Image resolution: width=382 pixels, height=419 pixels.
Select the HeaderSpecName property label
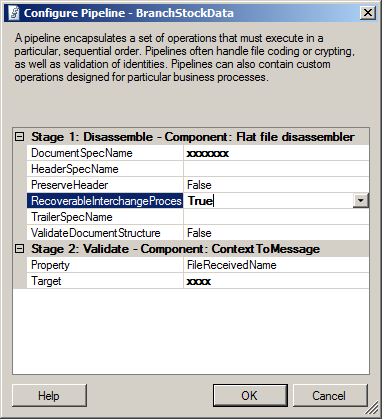(x=105, y=169)
